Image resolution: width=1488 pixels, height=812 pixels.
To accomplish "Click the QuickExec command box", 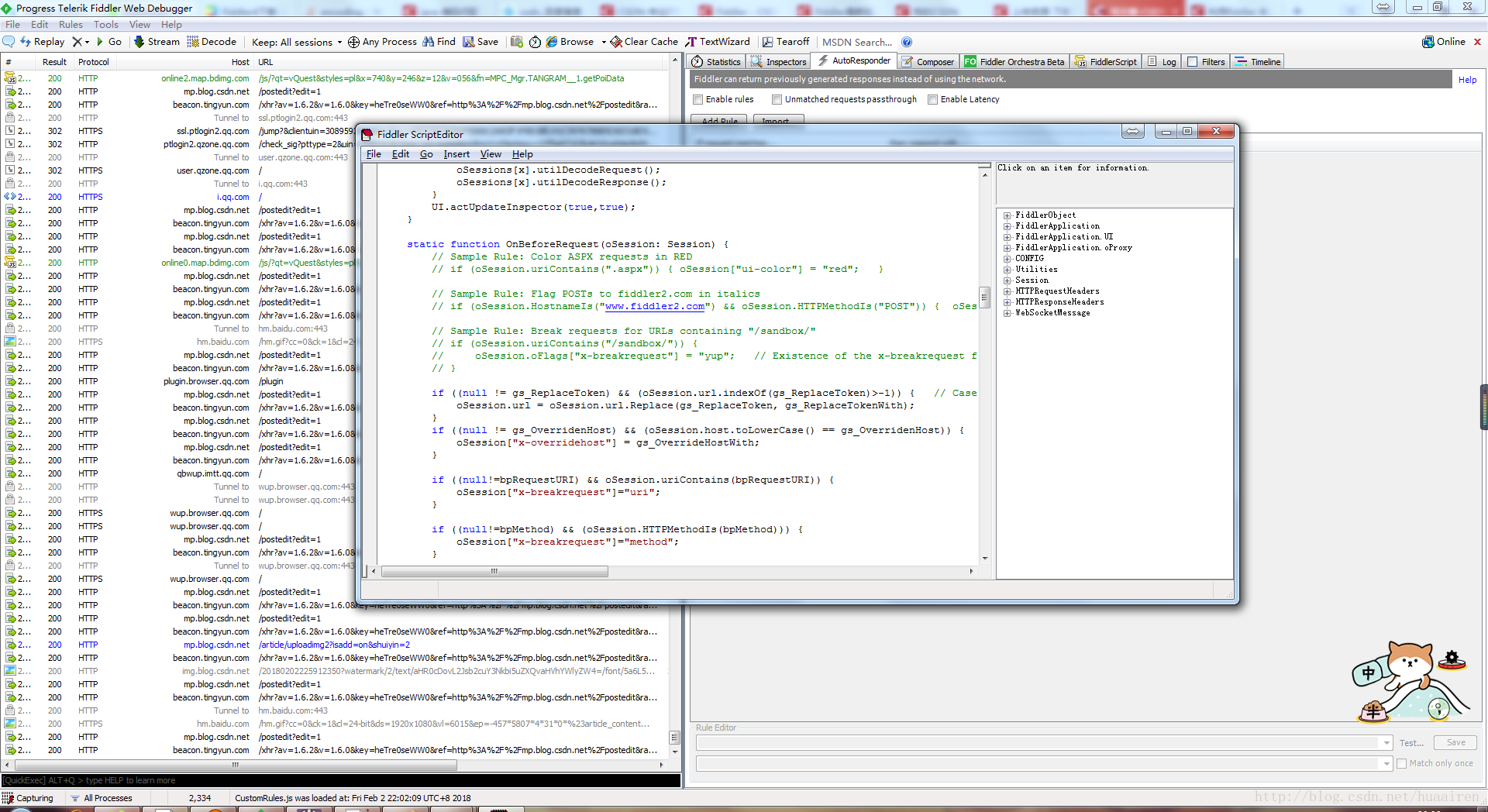I will click(x=341, y=780).
